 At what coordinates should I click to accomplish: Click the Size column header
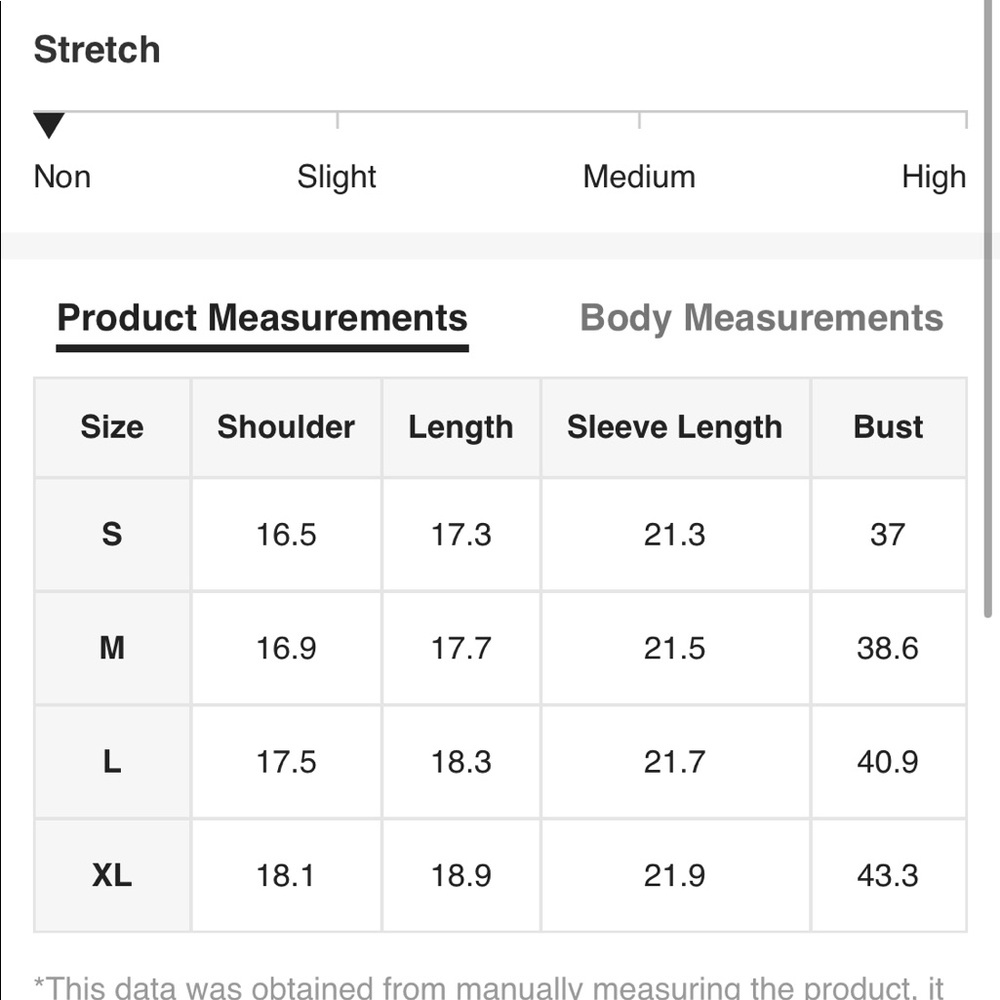(x=112, y=427)
